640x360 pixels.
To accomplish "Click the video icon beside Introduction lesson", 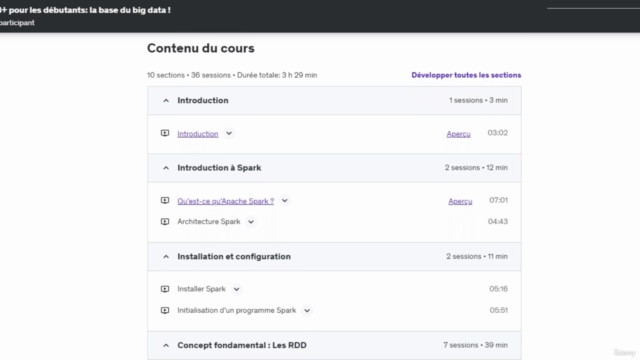I will click(165, 133).
